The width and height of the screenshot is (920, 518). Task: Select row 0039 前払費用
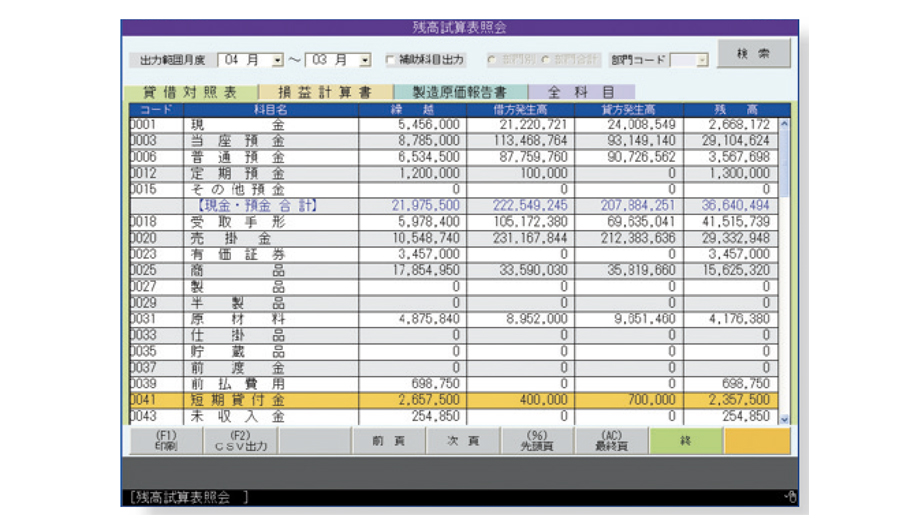point(454,384)
